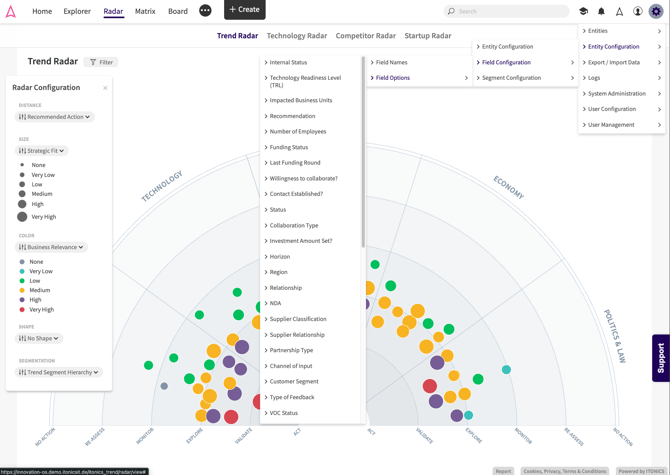
Task: Expand the Trend Segment Hierarchy dropdown
Action: [59, 372]
